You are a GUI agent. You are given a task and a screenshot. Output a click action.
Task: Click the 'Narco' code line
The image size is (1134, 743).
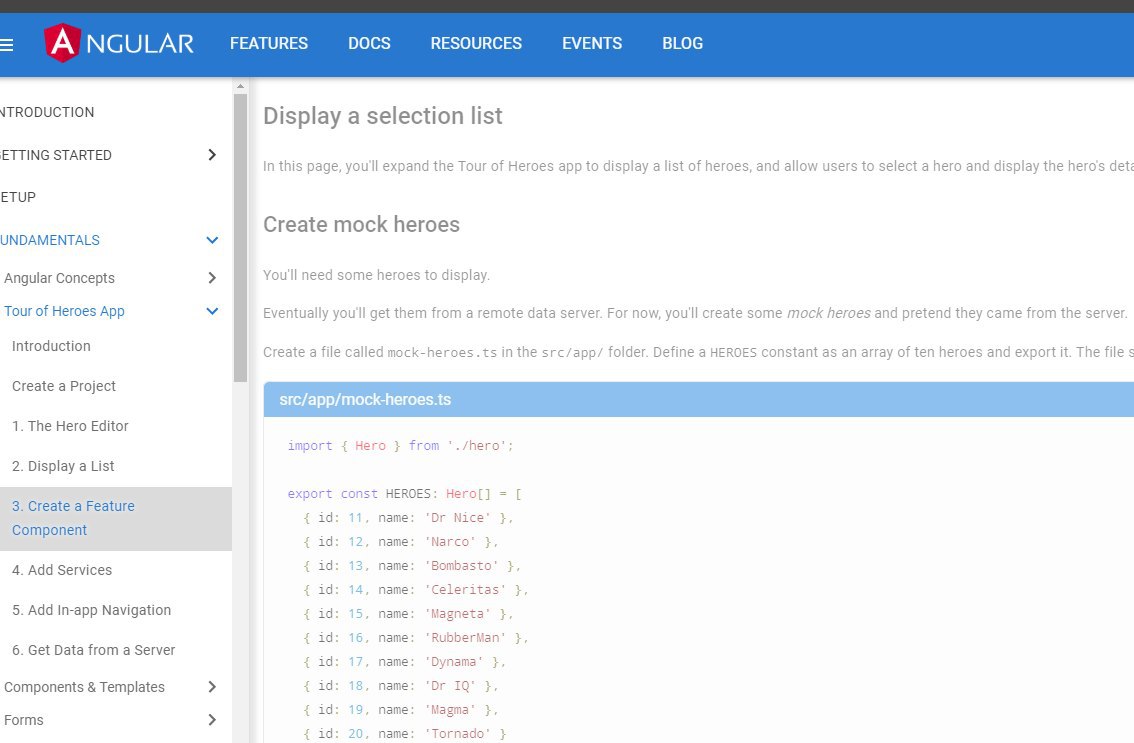coord(401,541)
